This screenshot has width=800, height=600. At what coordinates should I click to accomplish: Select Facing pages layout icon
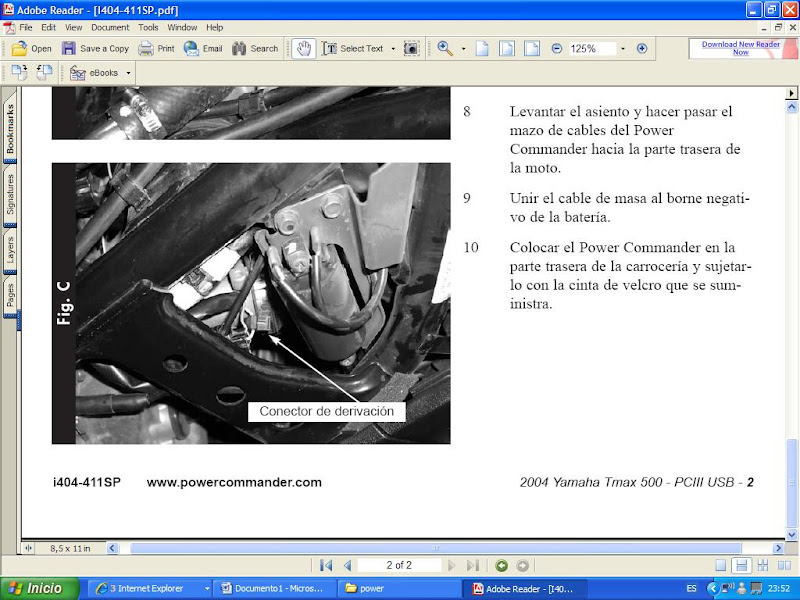(x=784, y=565)
